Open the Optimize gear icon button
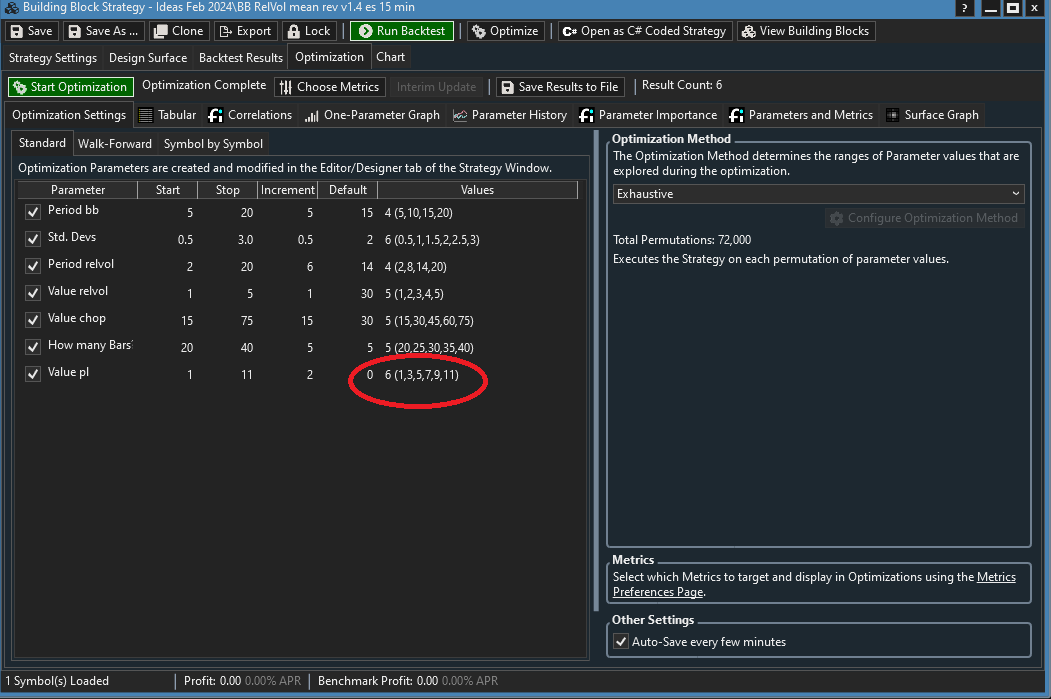This screenshot has height=699, width=1051. [479, 31]
